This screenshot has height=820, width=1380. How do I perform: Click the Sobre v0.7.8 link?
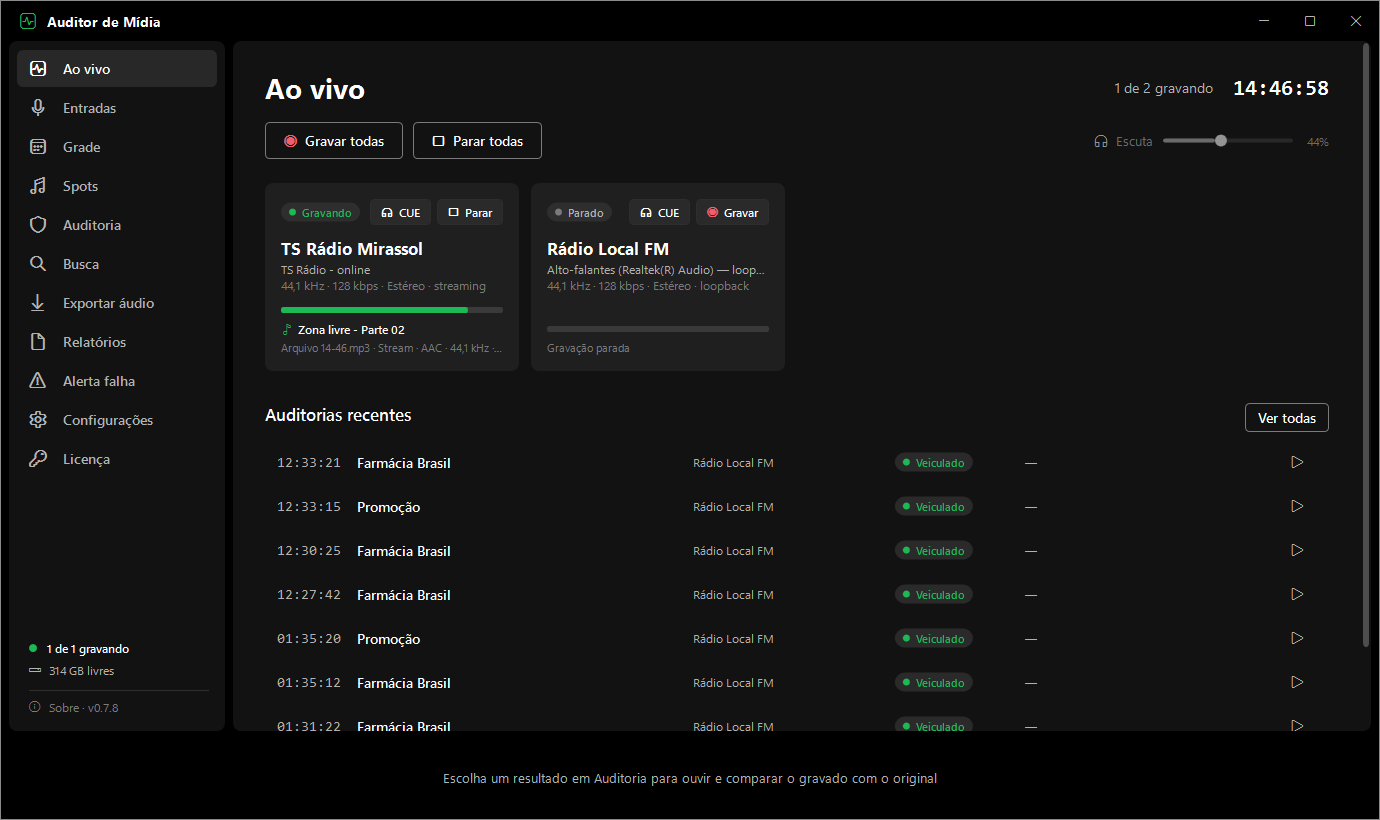pyautogui.click(x=74, y=708)
